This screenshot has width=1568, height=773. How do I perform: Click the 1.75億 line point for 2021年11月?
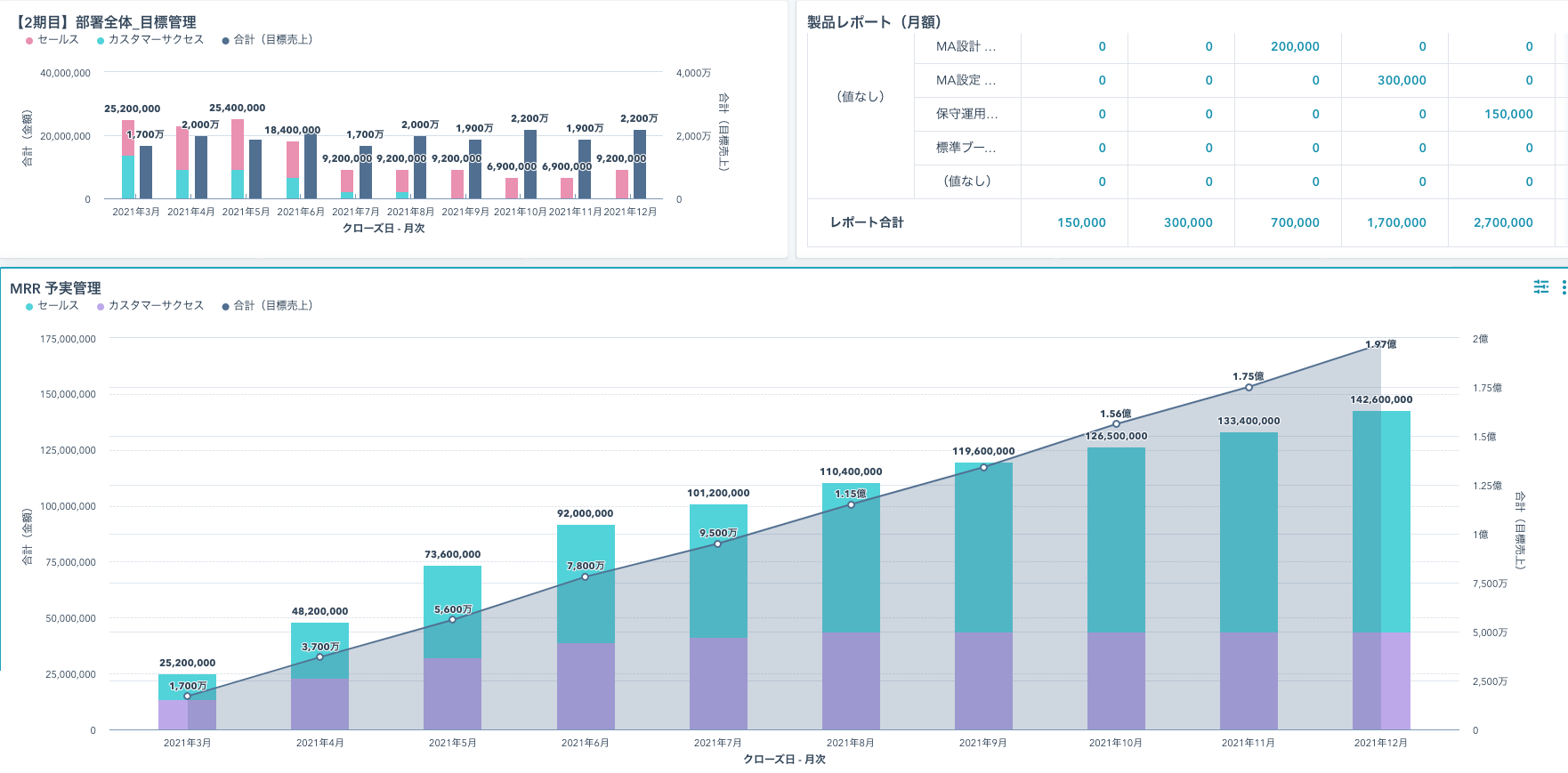(x=1249, y=387)
